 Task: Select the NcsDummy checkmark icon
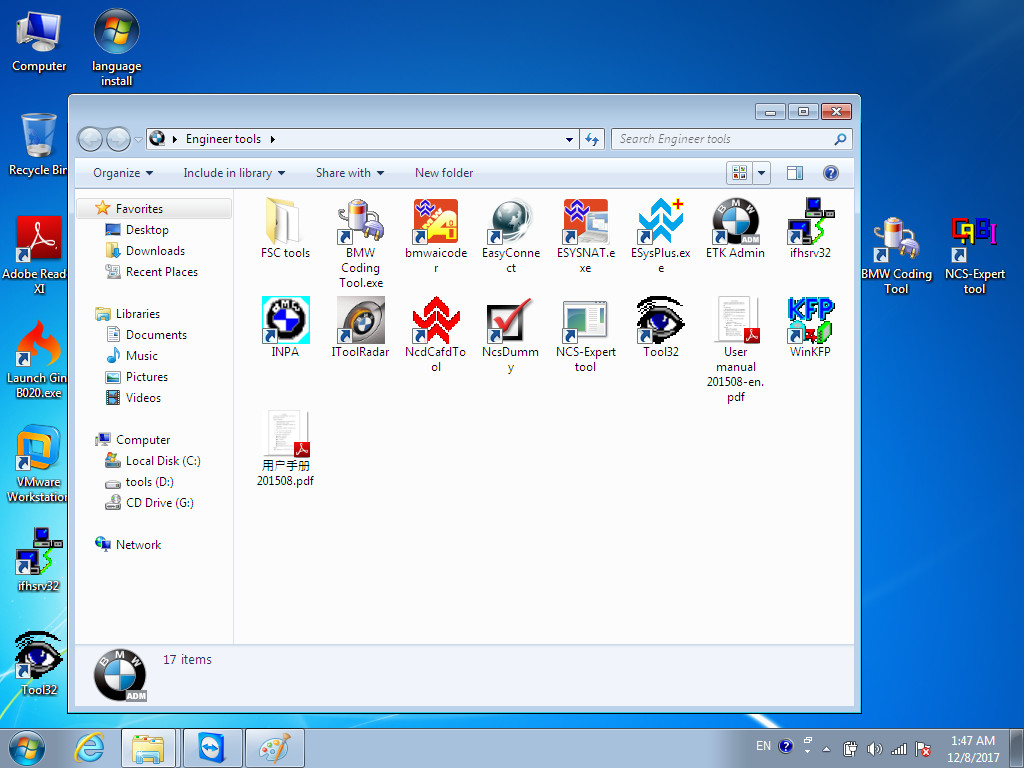tap(511, 320)
